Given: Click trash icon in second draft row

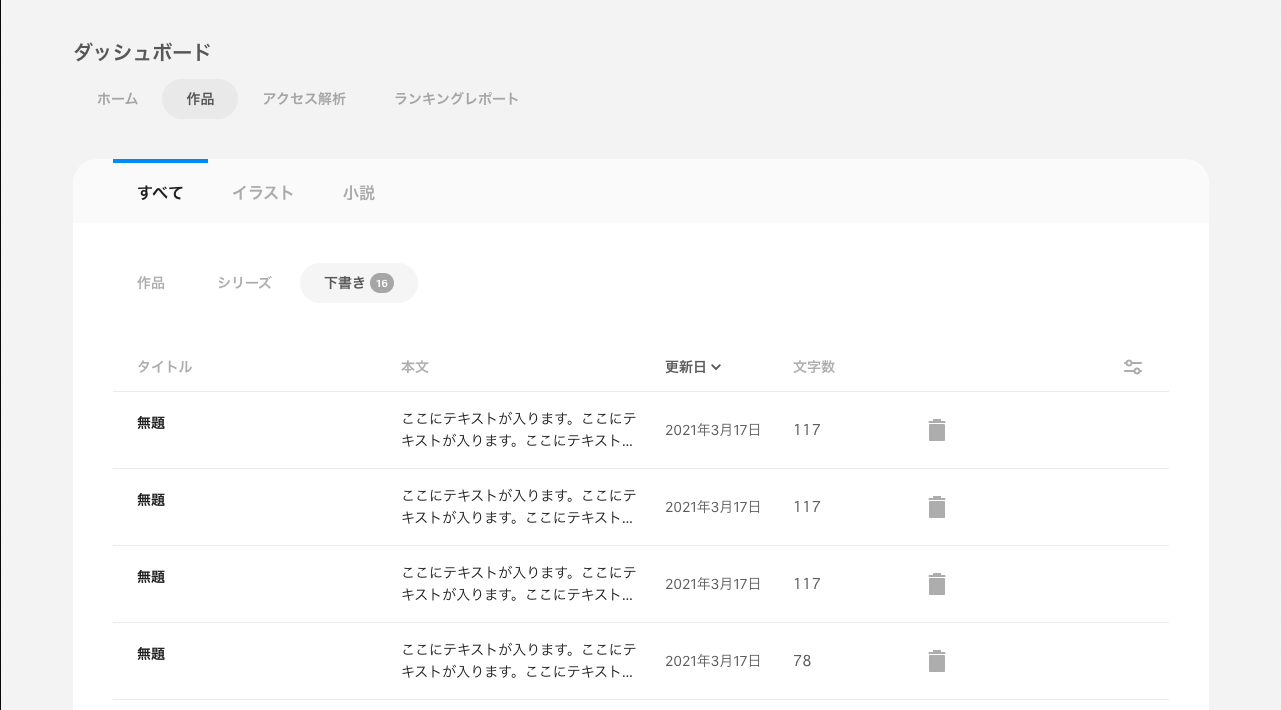Looking at the screenshot, I should point(936,507).
